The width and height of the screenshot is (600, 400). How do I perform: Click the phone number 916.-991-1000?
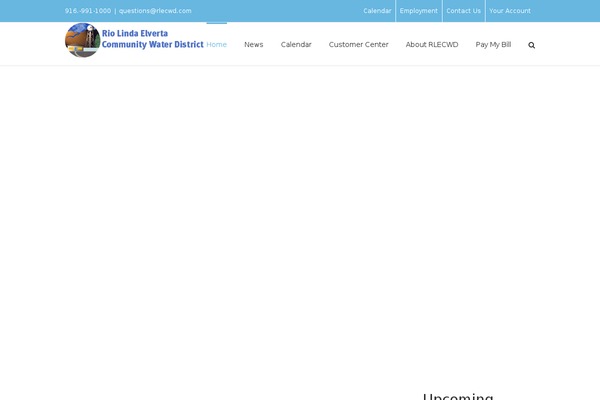click(88, 11)
